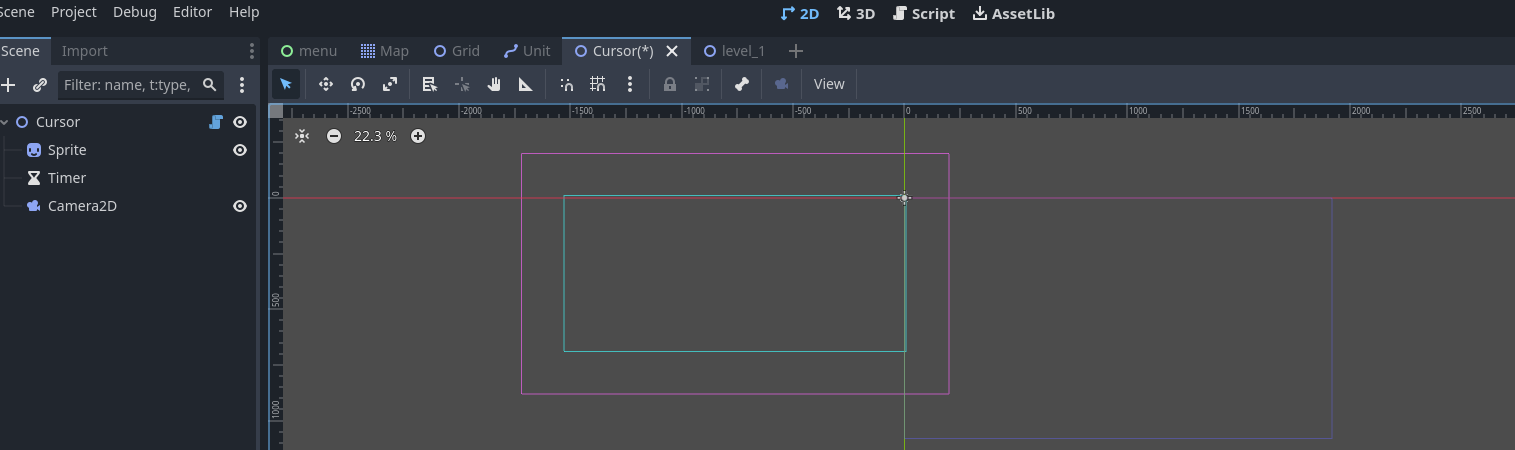
Task: Center the view using zoom reset icon
Action: 302,136
